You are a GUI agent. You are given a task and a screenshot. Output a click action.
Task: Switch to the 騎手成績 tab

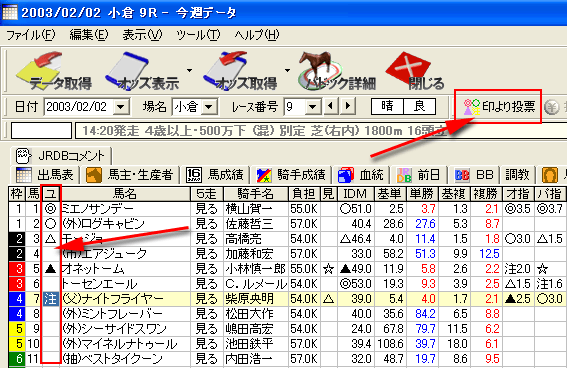point(291,175)
